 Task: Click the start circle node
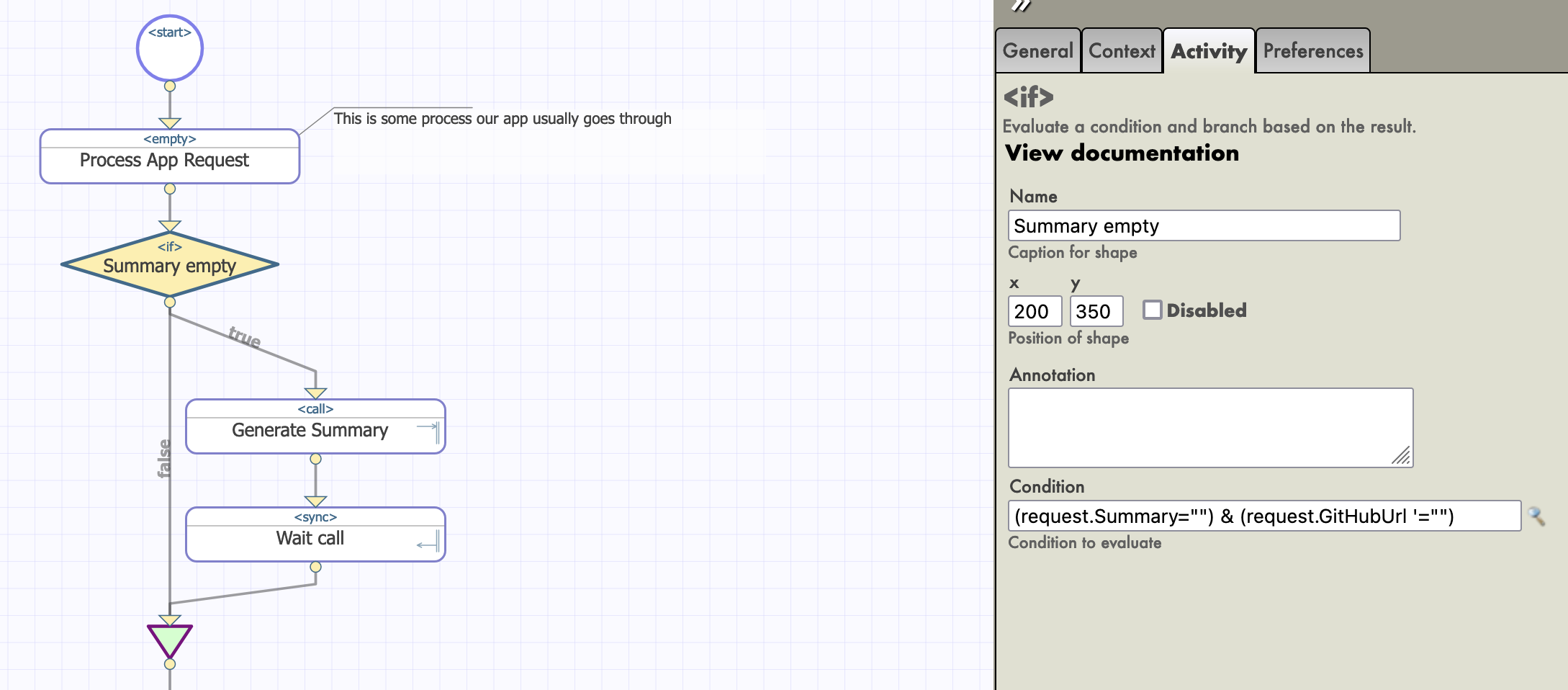170,49
